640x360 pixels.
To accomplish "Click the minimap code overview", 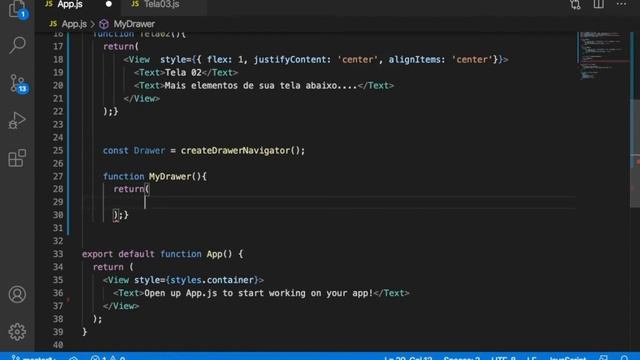I will point(602,55).
